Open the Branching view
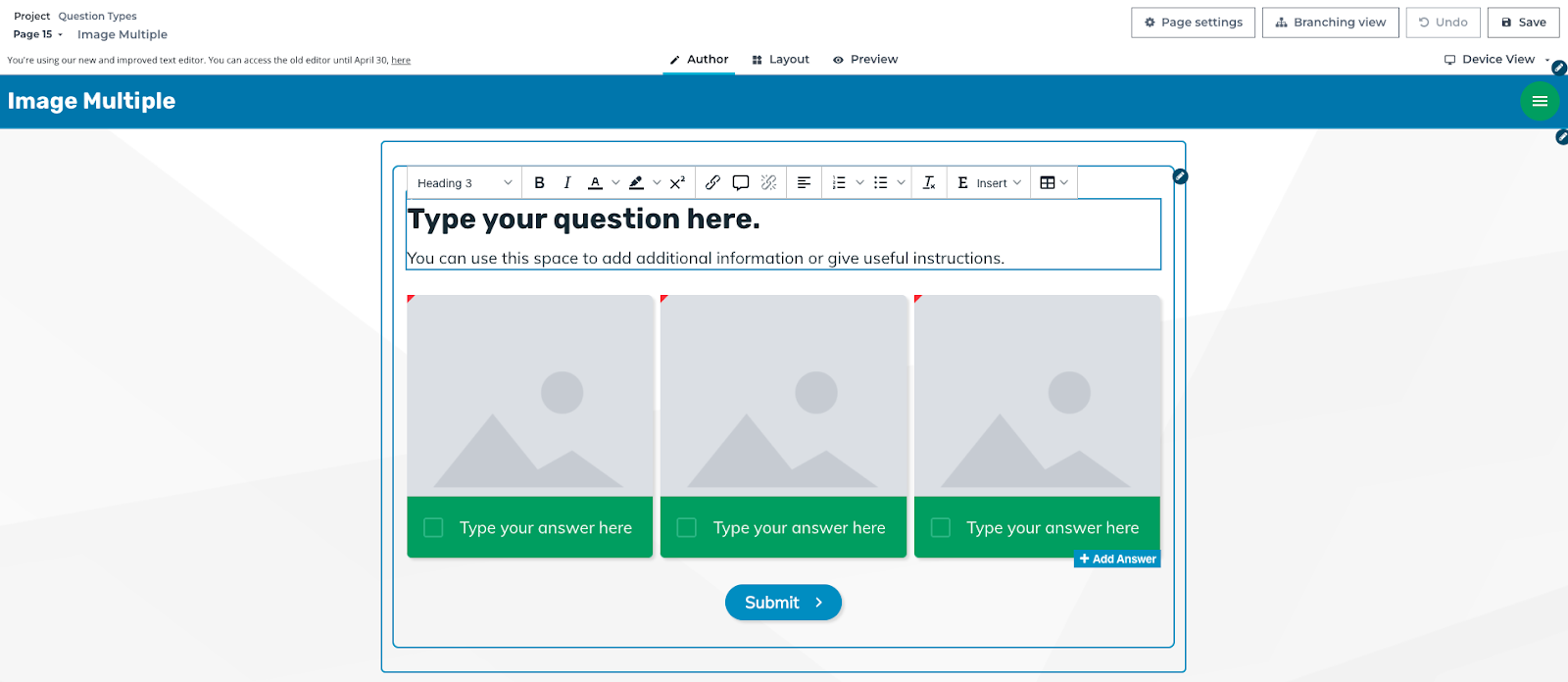This screenshot has height=682, width=1568. pos(1330,23)
